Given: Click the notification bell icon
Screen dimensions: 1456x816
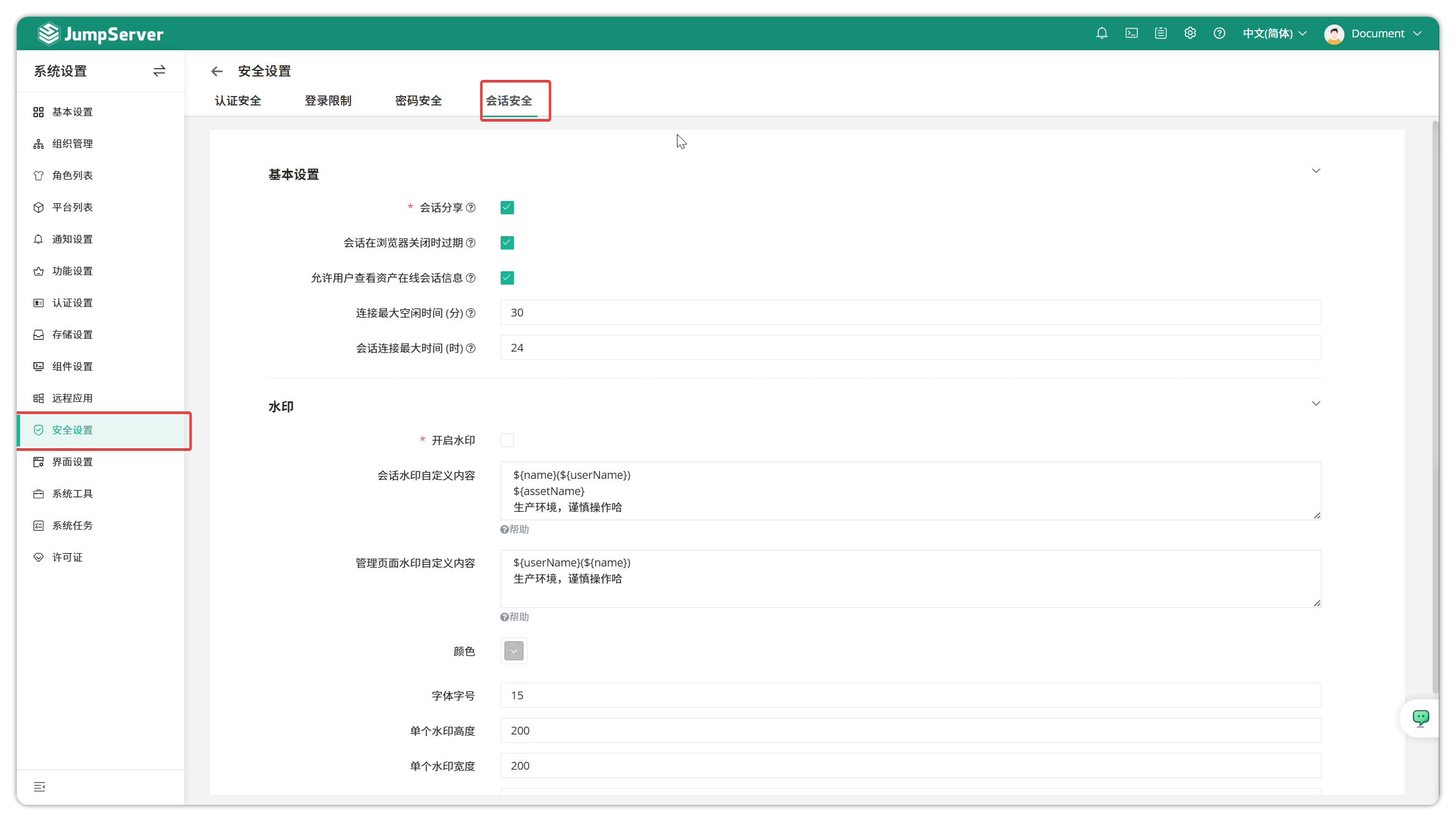Looking at the screenshot, I should (1102, 33).
